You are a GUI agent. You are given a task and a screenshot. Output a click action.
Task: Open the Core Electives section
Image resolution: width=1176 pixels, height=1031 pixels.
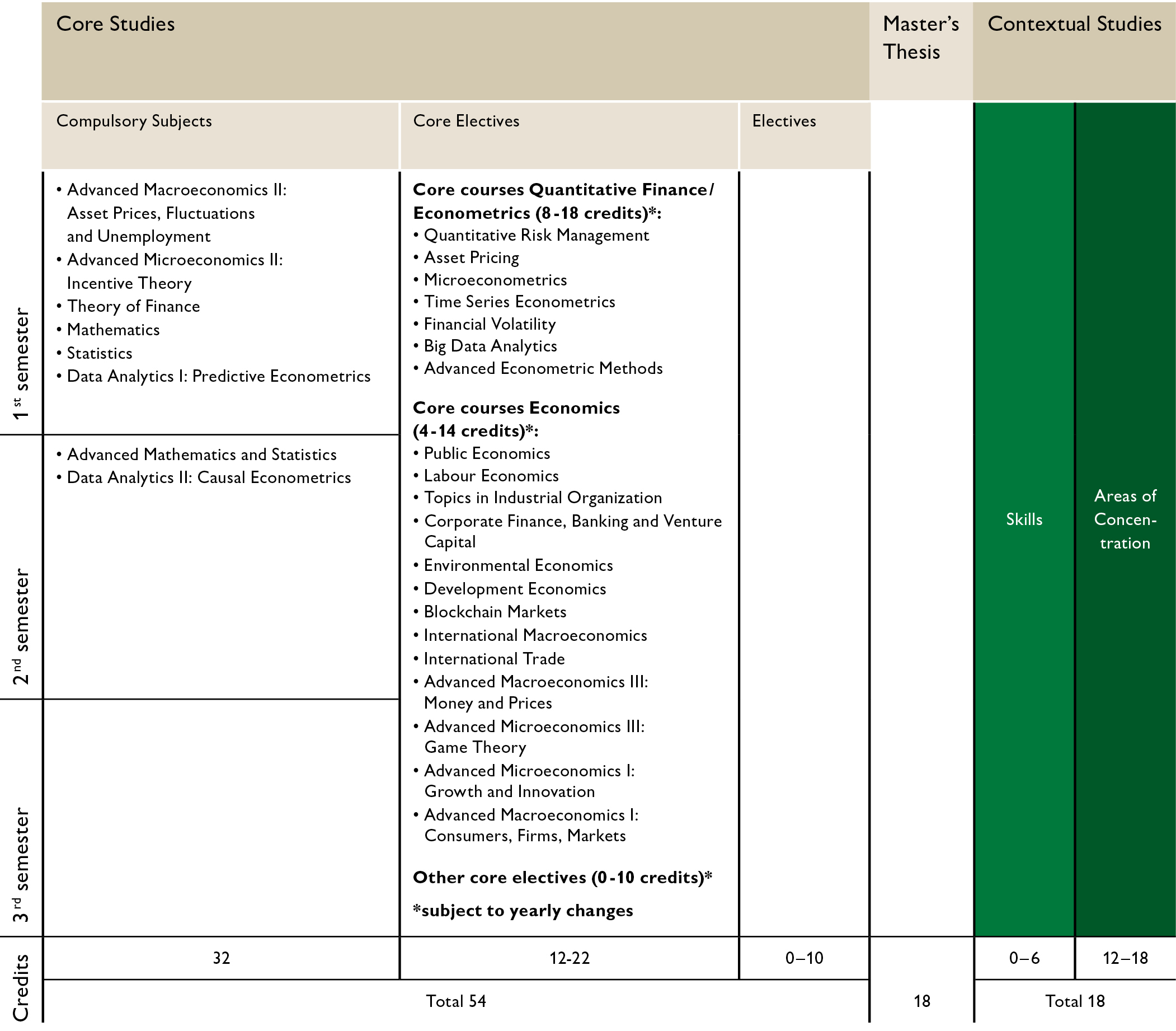coord(466,121)
